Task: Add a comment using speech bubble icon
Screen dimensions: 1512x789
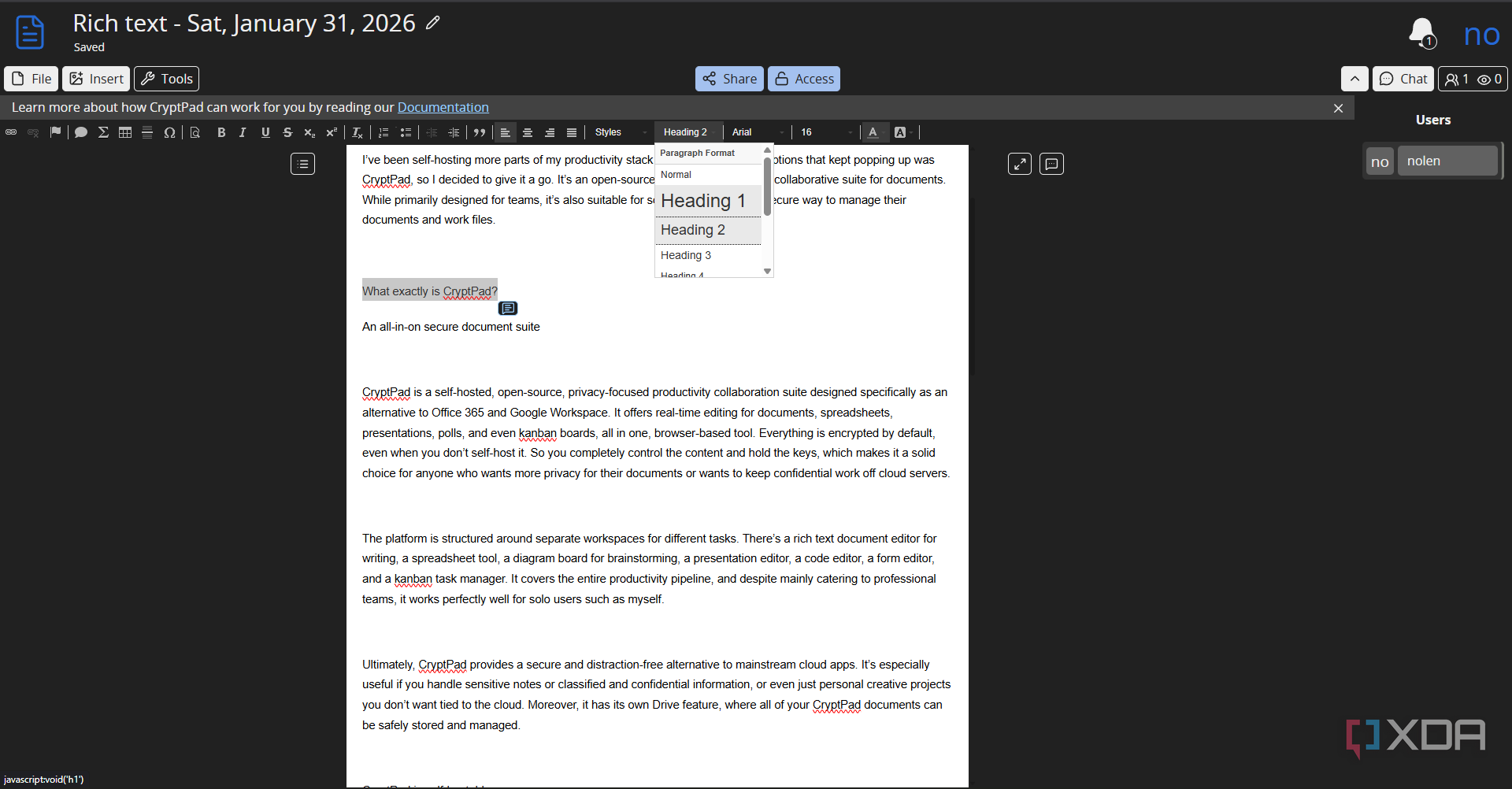Action: (81, 132)
